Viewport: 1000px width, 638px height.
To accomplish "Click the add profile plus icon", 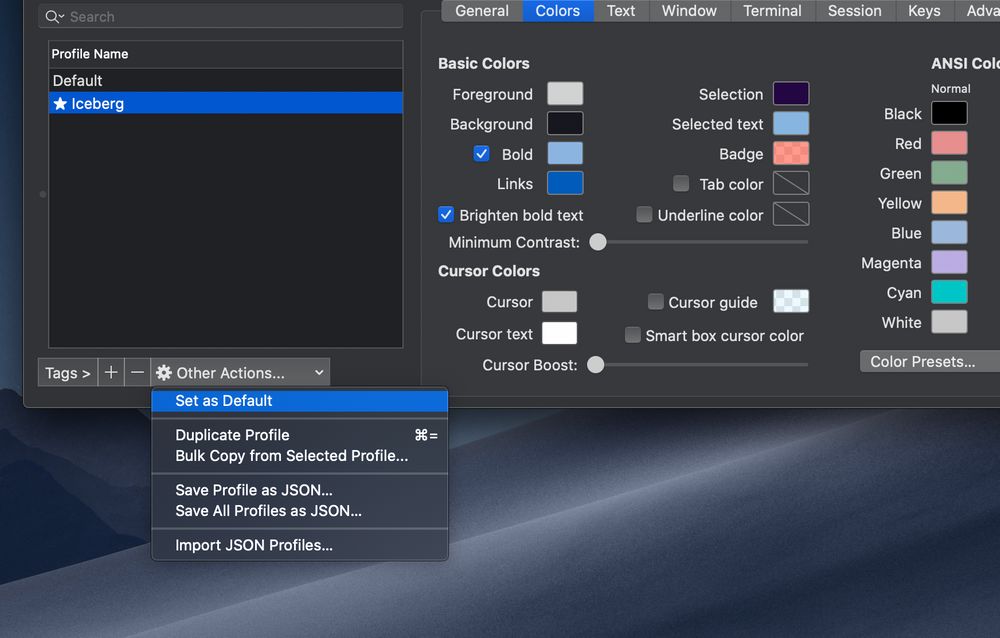I will pos(111,373).
